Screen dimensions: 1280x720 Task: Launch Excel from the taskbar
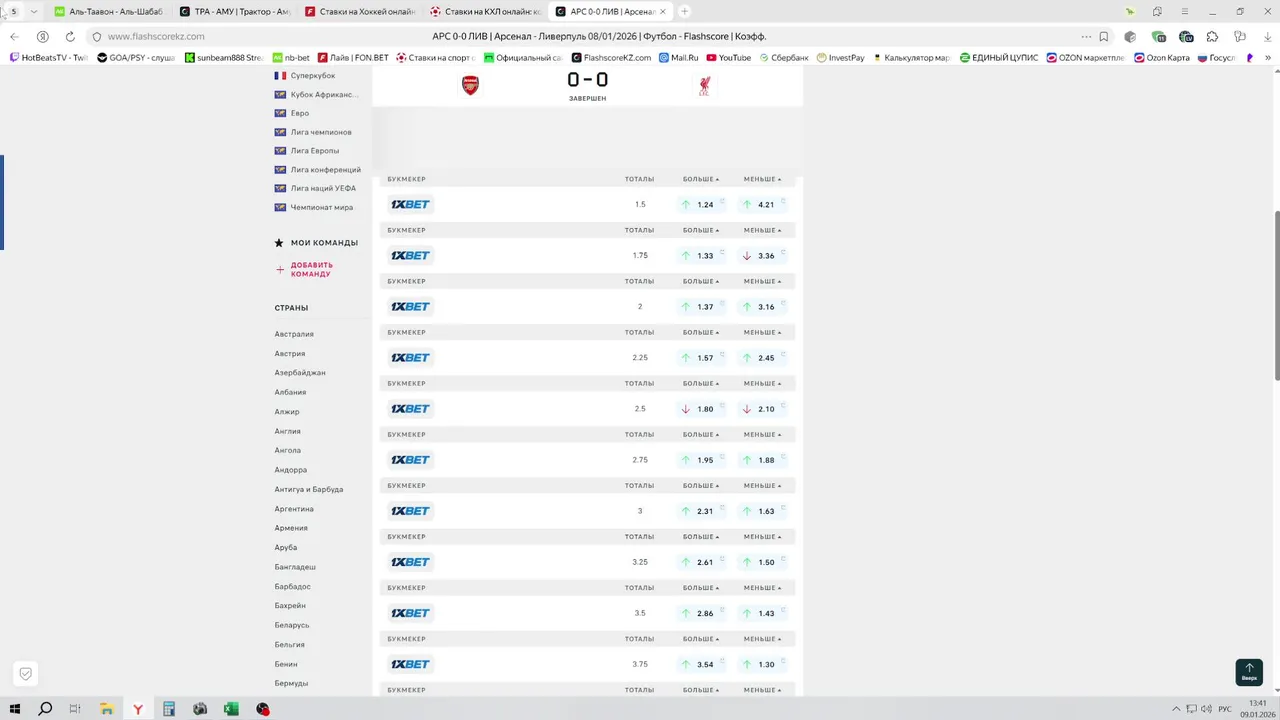tap(231, 709)
